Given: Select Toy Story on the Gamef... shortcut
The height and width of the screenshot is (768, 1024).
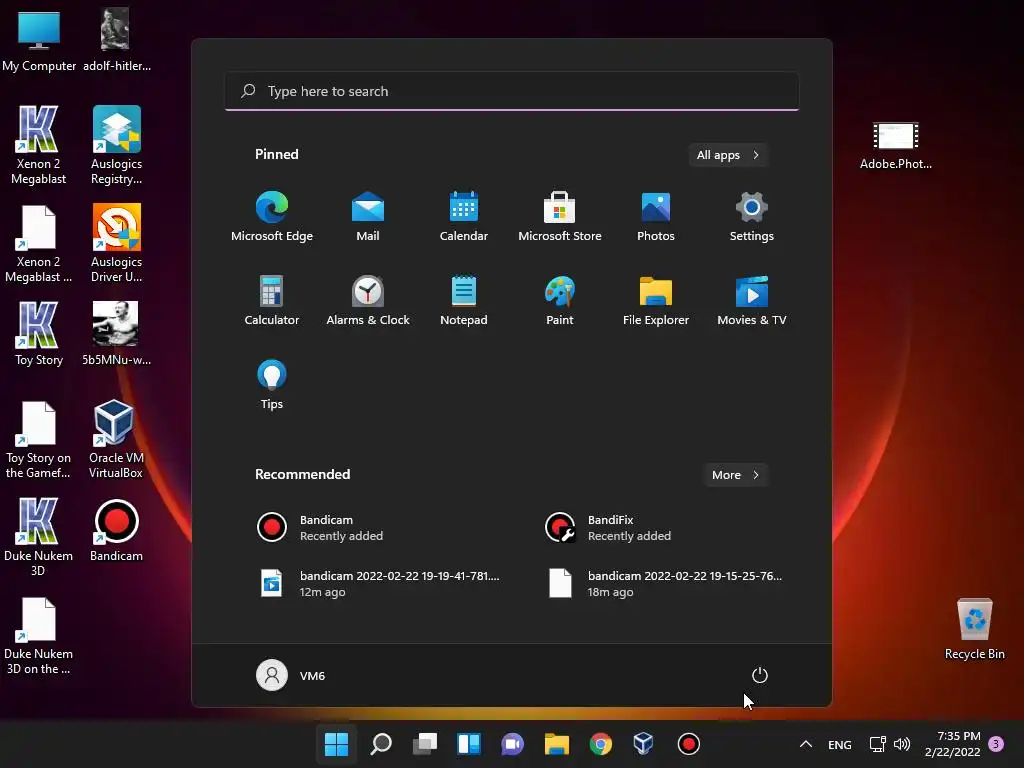Looking at the screenshot, I should click(x=39, y=439).
